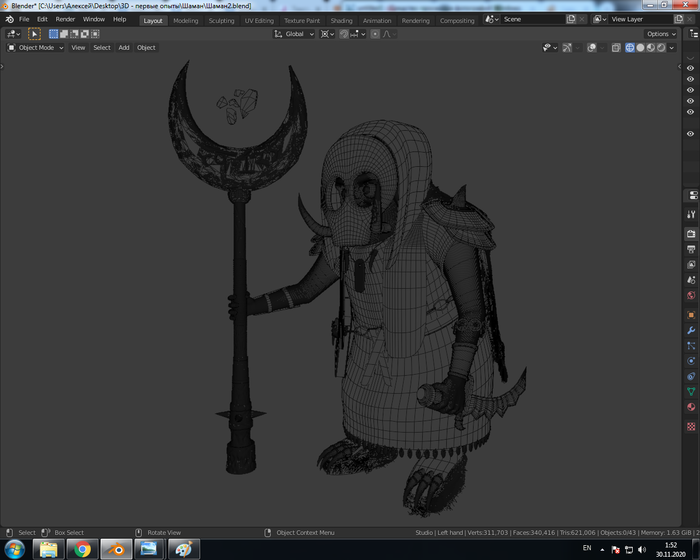Open the Object Mode dropdown
Viewport: 700px width, 560px height.
(36, 47)
